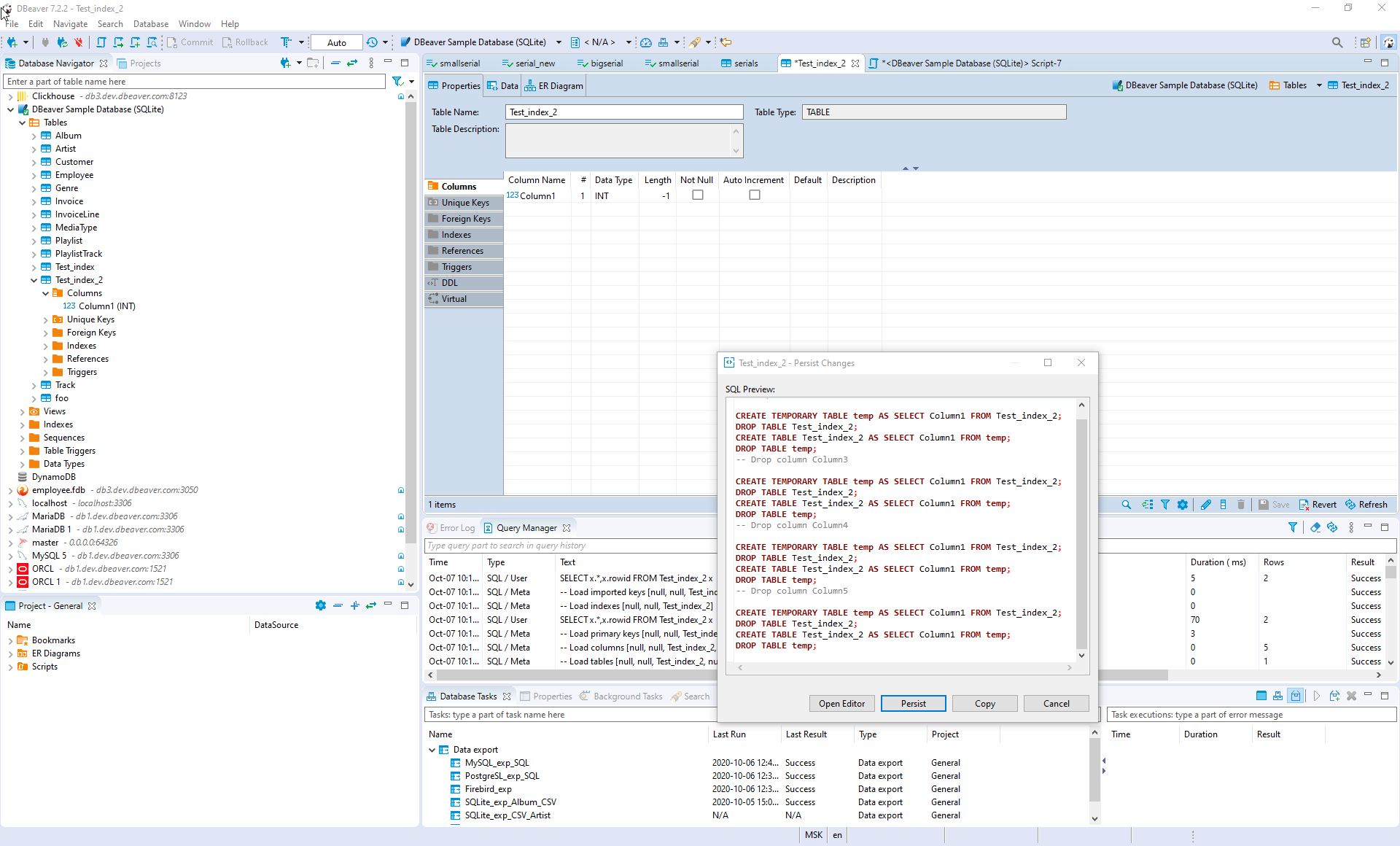Open the Database menu
This screenshot has height=846, width=1400.
[150, 23]
